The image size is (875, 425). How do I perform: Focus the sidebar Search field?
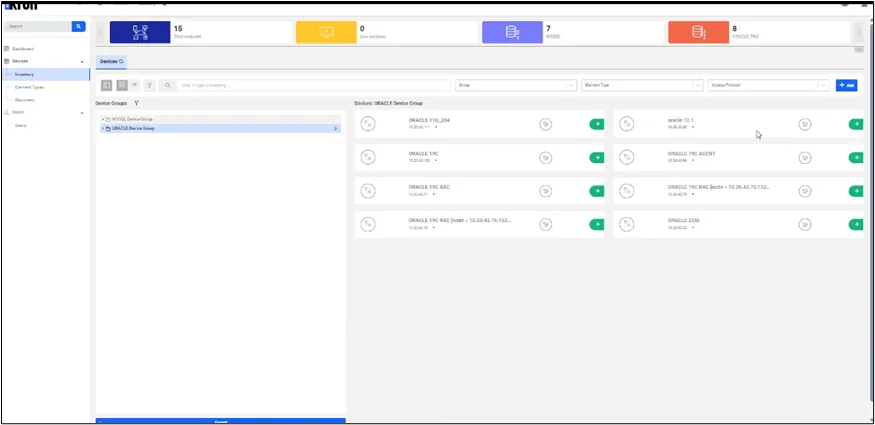(x=38, y=26)
